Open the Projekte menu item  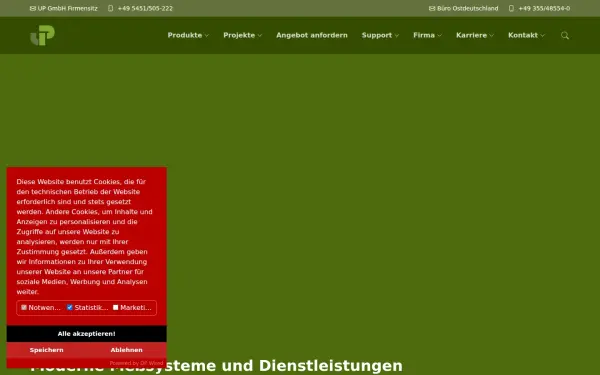(239, 35)
